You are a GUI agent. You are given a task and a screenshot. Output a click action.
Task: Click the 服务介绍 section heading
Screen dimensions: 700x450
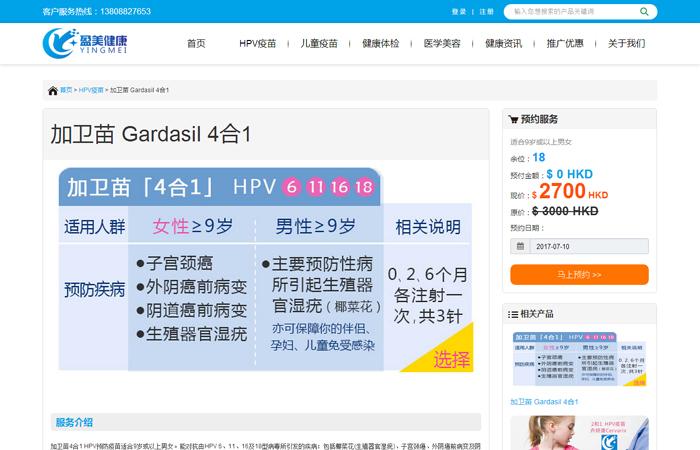coord(74,422)
